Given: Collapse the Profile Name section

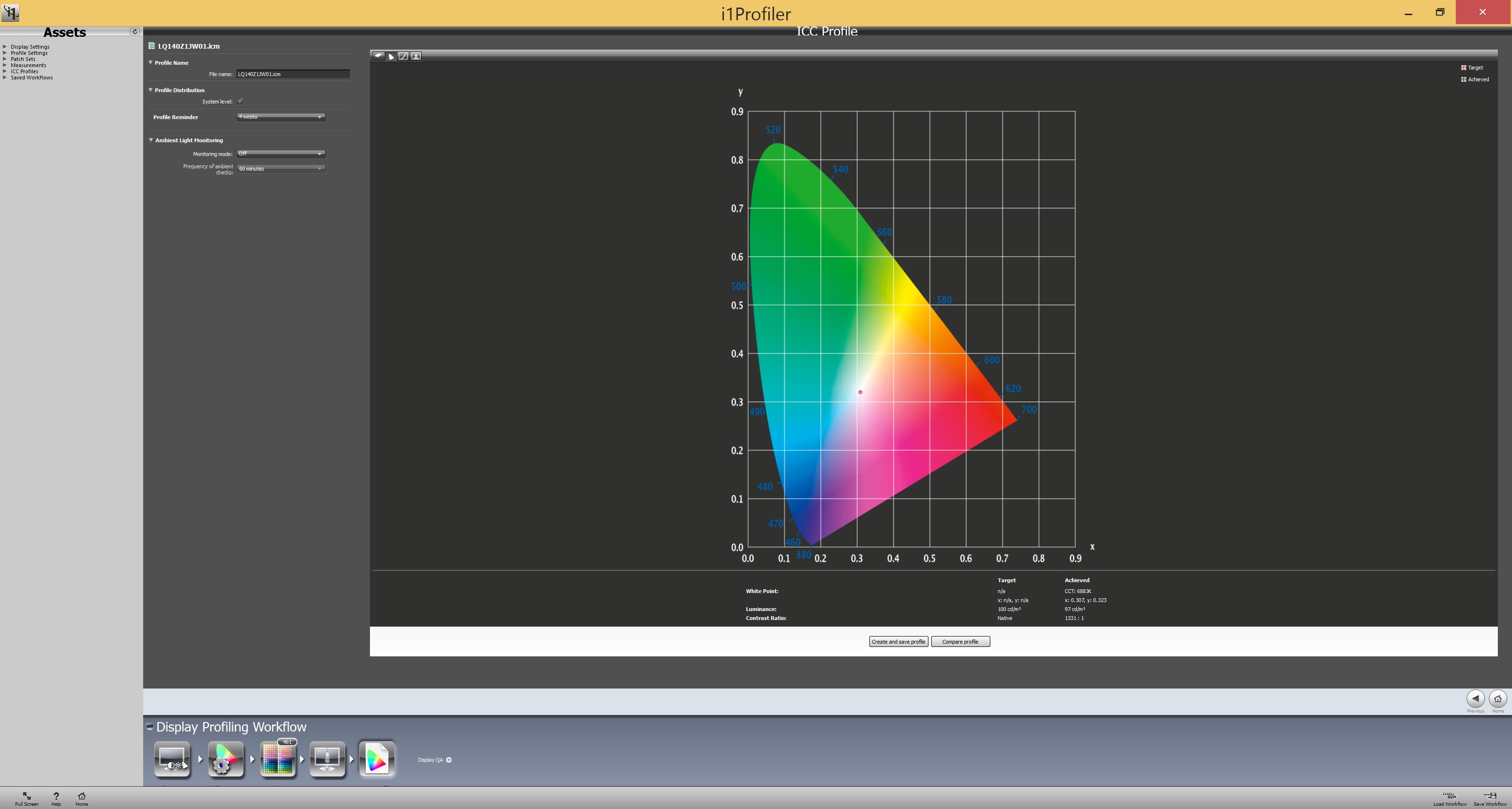Looking at the screenshot, I should [x=151, y=62].
